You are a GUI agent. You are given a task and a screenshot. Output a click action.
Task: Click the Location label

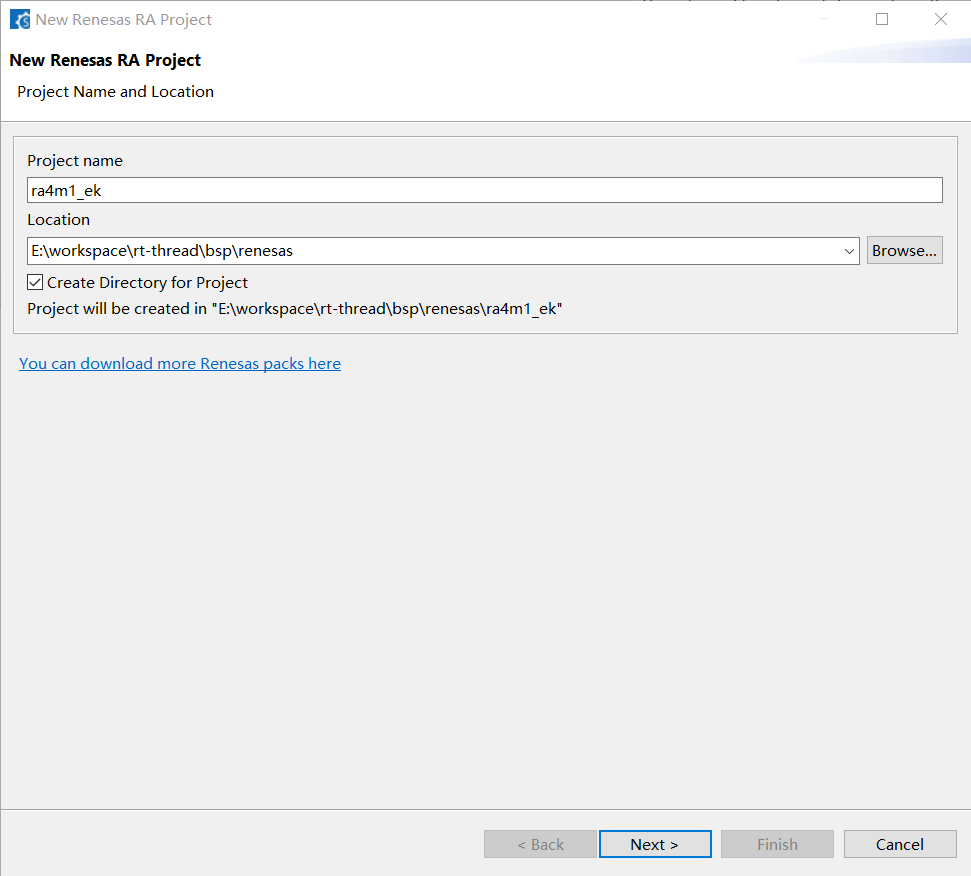[58, 220]
